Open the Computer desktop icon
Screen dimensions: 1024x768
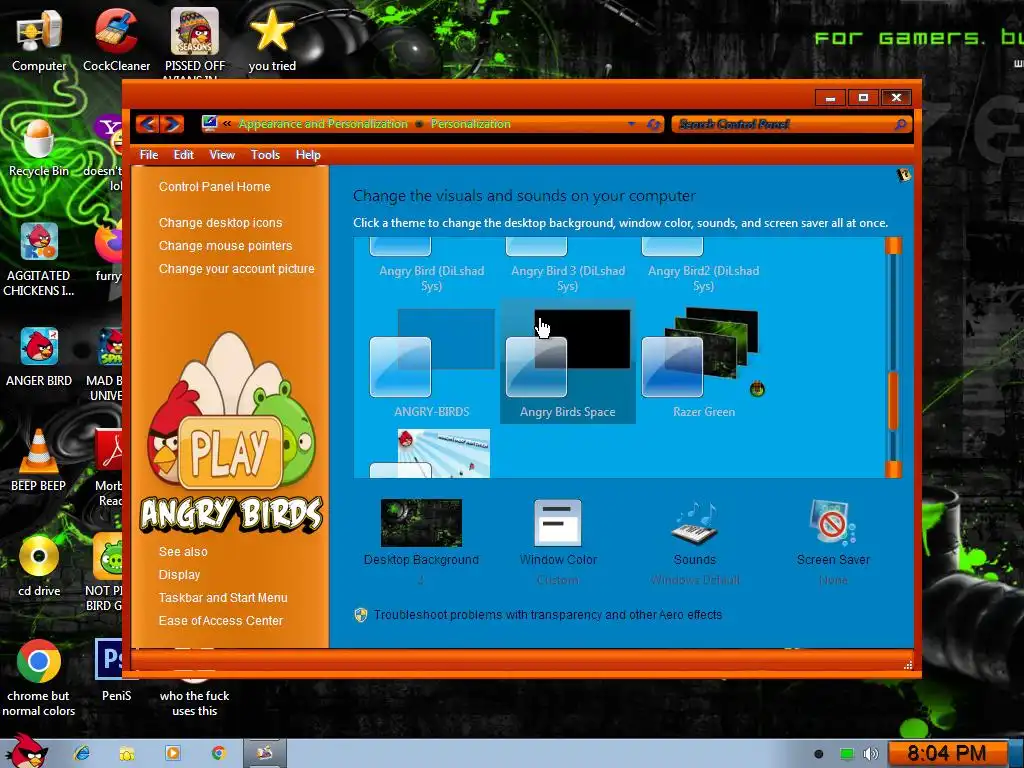[x=39, y=40]
